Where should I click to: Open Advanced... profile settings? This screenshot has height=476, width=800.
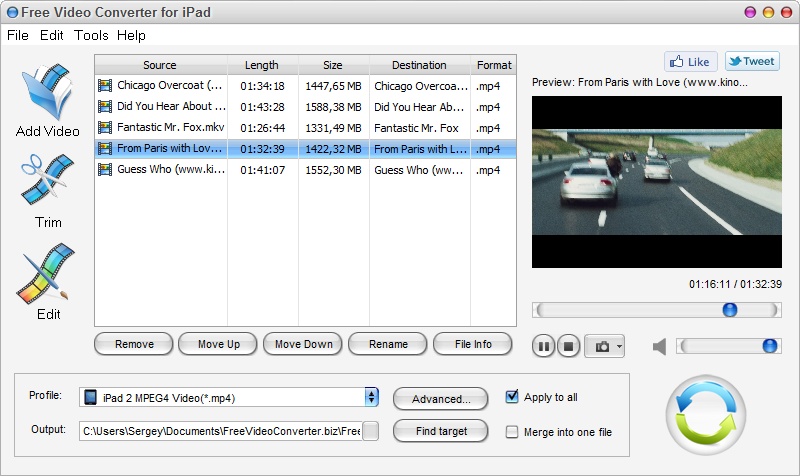tap(441, 398)
